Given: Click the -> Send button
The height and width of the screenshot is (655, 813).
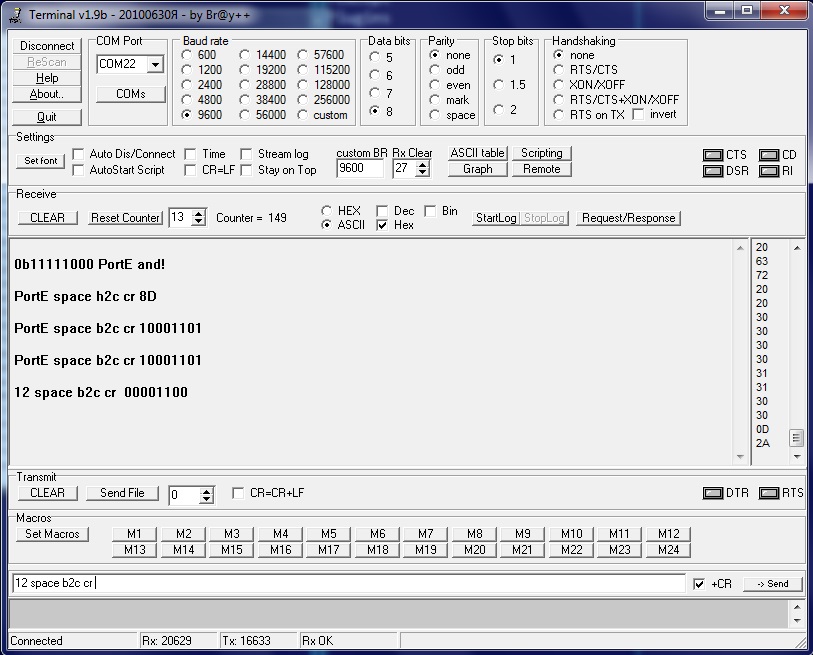Looking at the screenshot, I should pos(773,584).
